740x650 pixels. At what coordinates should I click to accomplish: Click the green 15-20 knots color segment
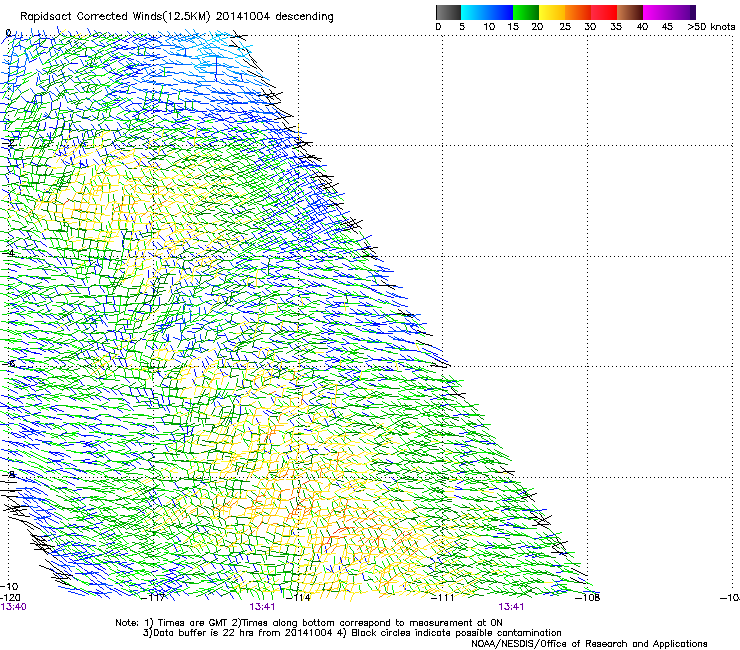coord(526,12)
